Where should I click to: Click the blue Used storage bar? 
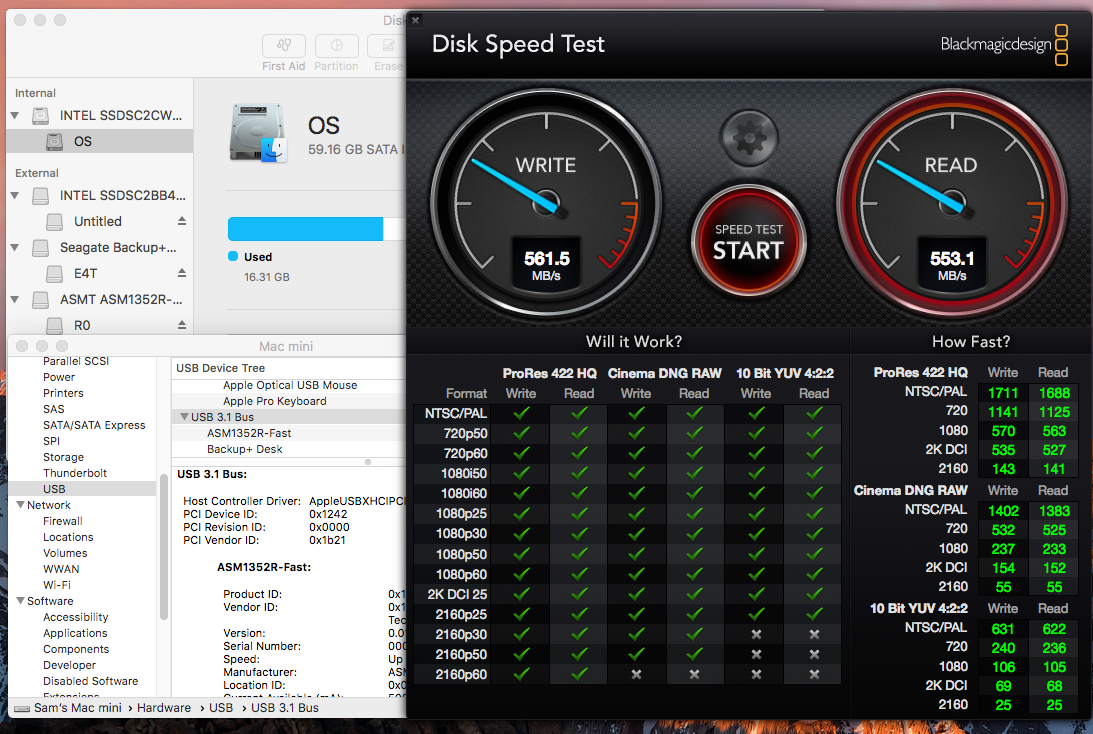point(305,229)
